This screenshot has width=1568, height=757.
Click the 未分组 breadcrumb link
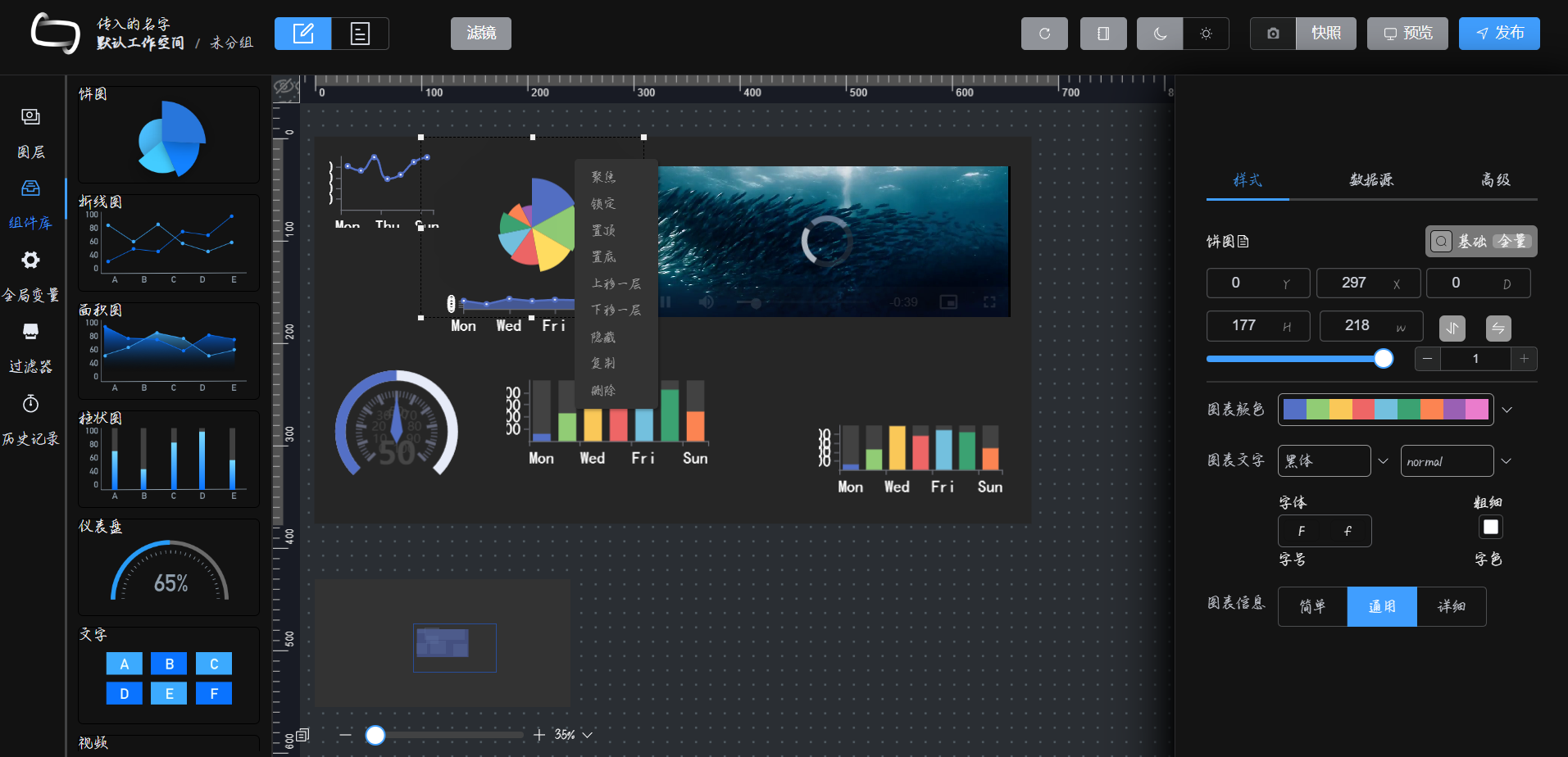[232, 43]
